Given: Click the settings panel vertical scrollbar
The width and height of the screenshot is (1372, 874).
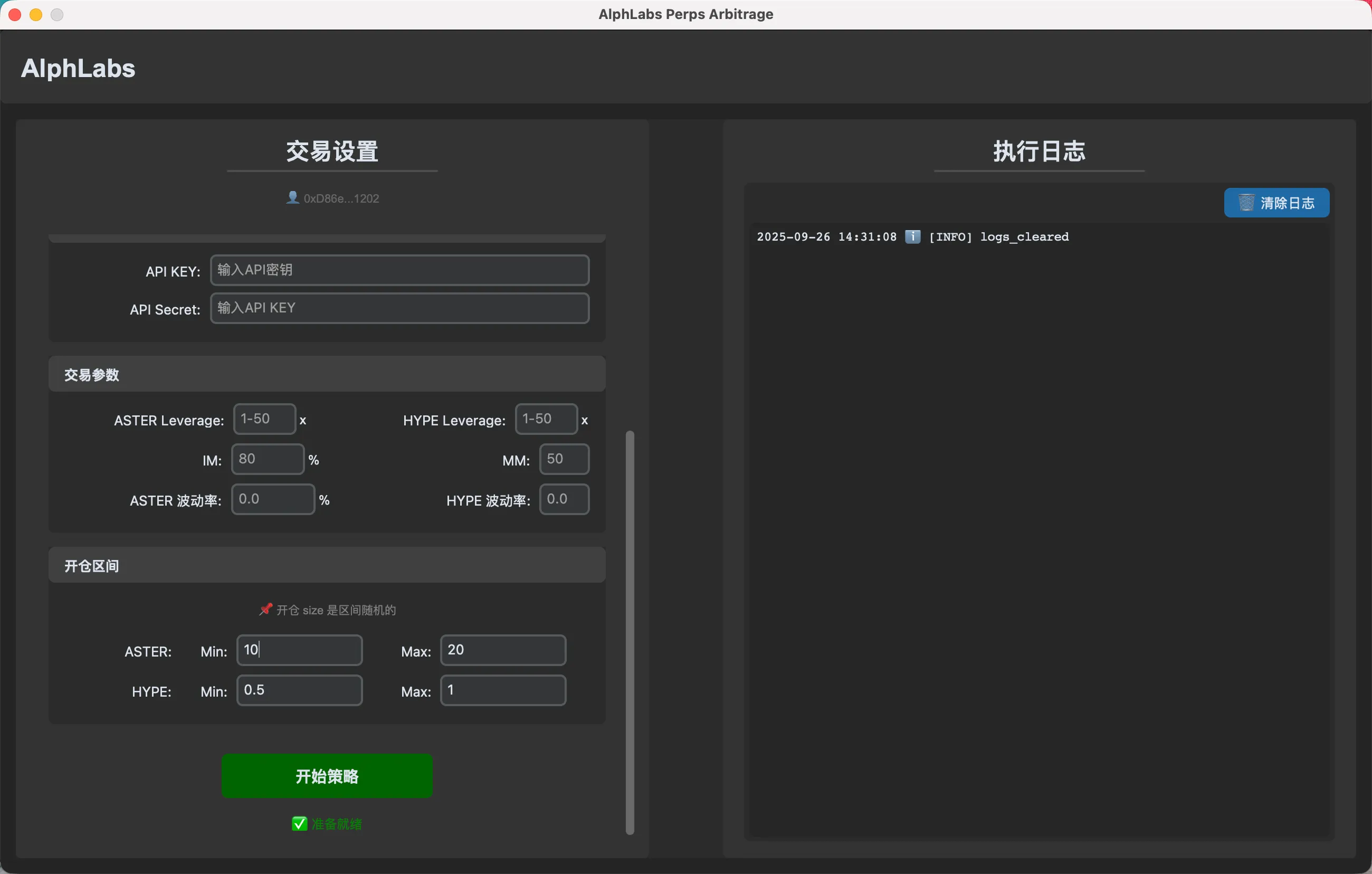Looking at the screenshot, I should [x=630, y=632].
